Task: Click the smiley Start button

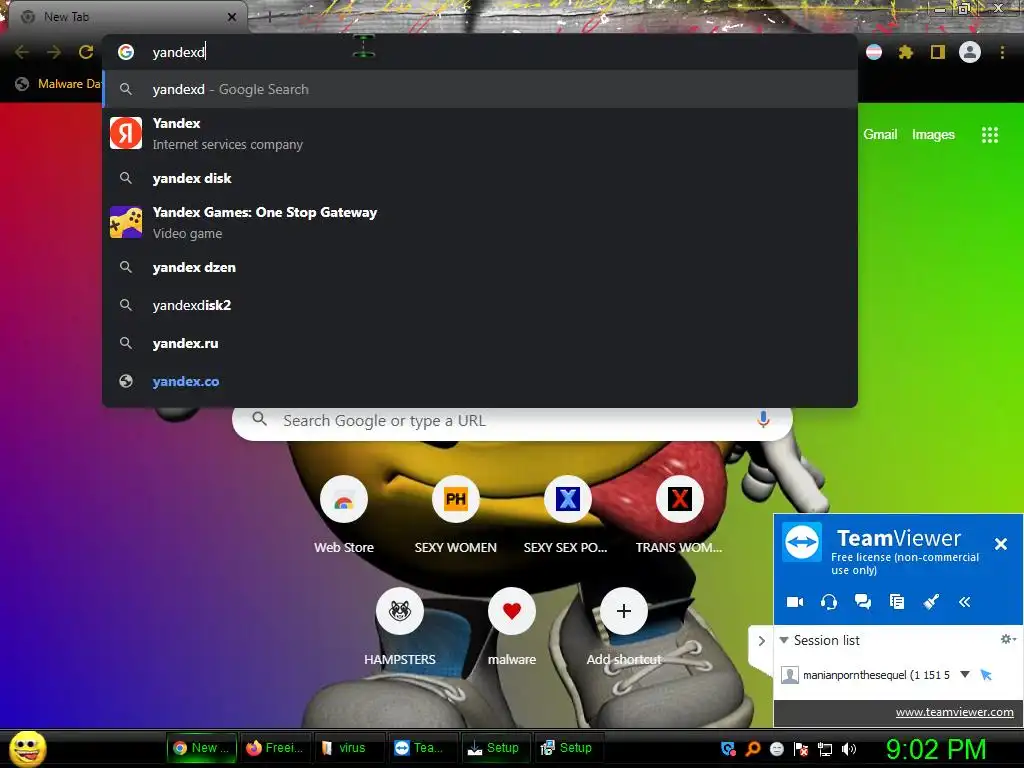Action: [x=27, y=748]
